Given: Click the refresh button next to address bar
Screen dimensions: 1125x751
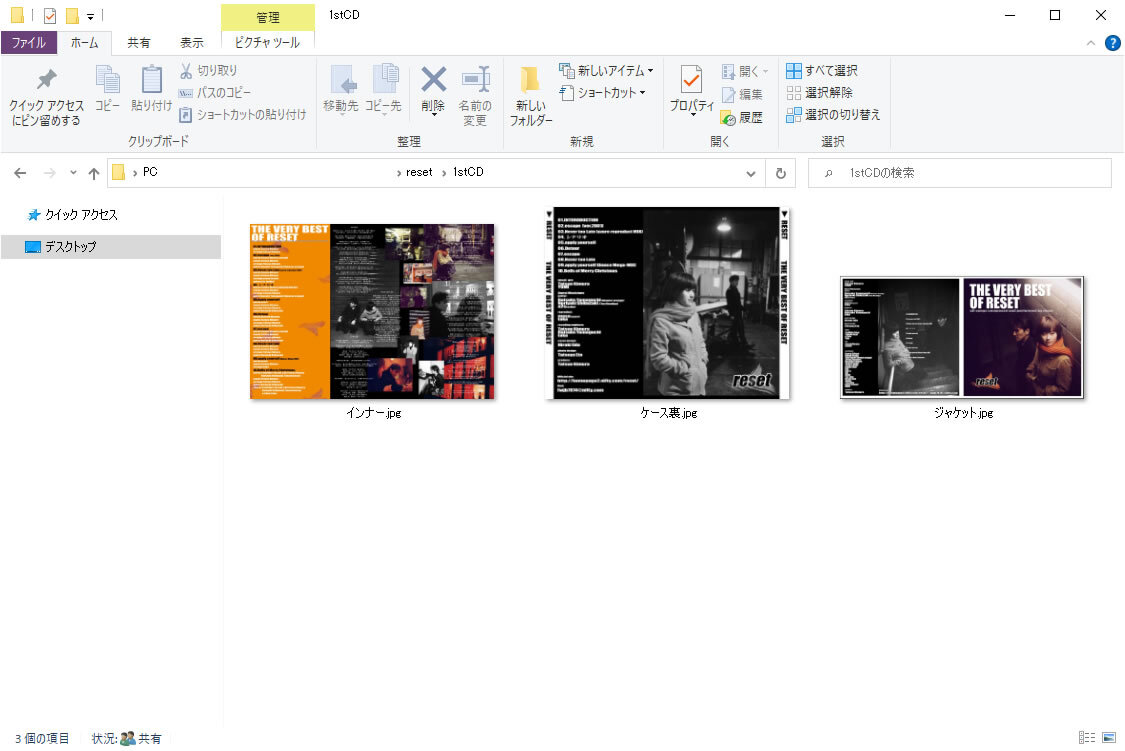Looking at the screenshot, I should 781,173.
